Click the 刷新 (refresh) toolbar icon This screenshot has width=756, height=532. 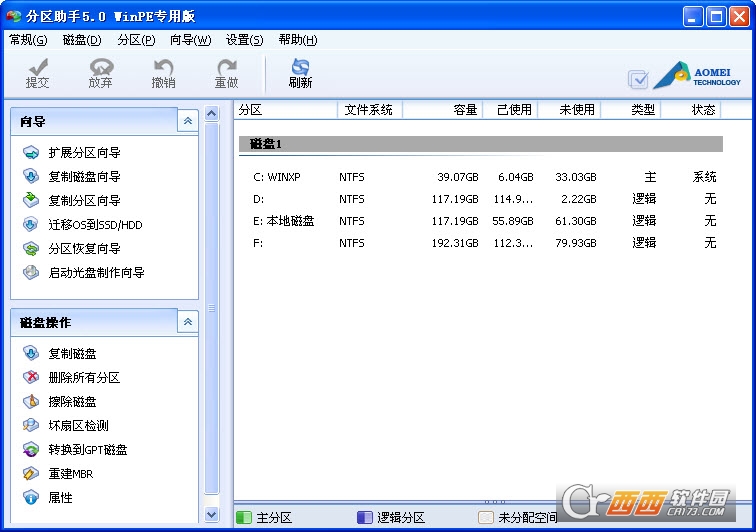300,73
